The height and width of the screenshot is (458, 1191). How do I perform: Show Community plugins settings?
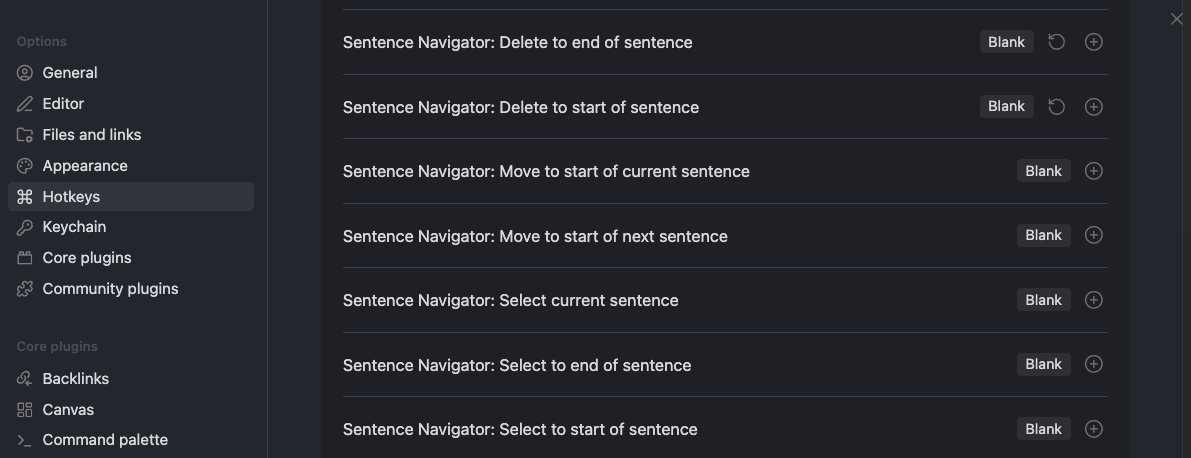pyautogui.click(x=110, y=289)
